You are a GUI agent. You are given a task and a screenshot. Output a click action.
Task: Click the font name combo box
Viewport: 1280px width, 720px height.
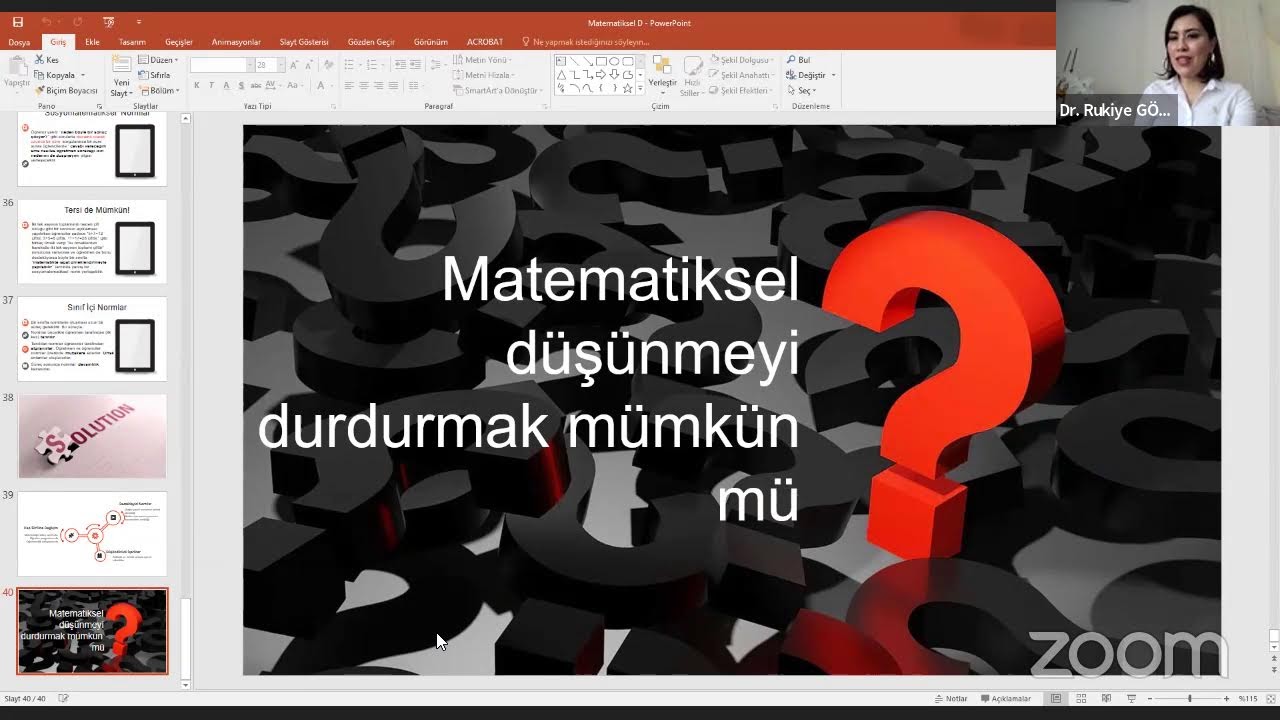click(220, 65)
